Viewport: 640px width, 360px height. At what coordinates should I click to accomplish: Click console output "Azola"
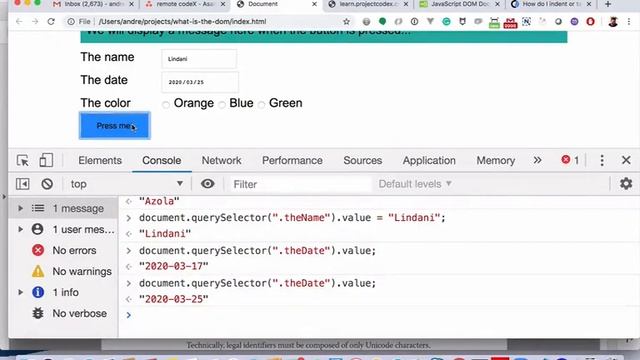click(159, 201)
